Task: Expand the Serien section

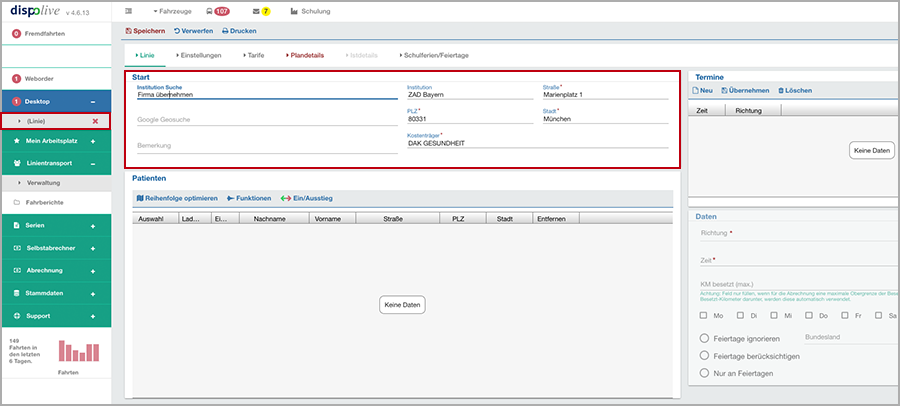Action: coord(93,226)
